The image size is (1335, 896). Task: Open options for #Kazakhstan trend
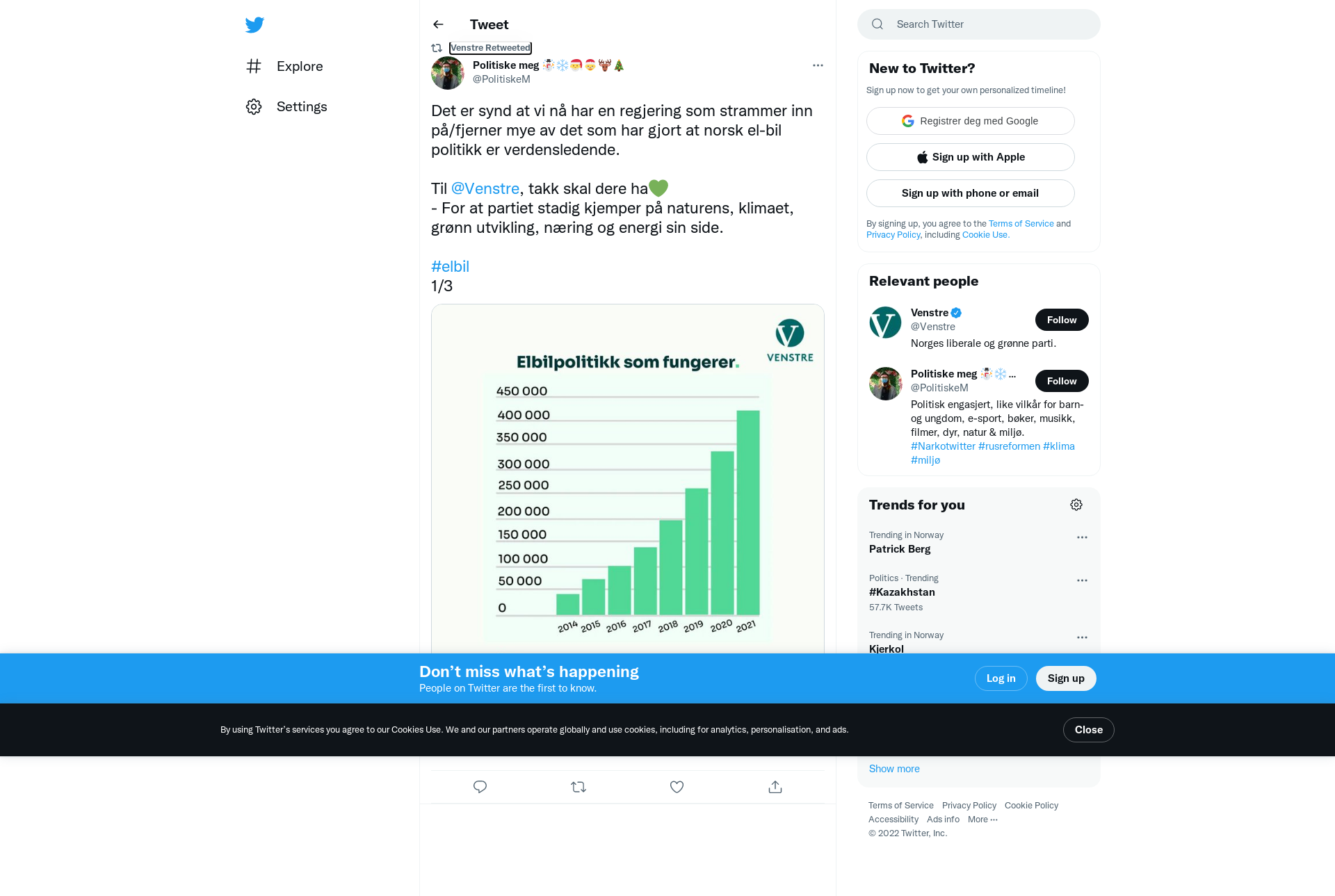tap(1082, 580)
